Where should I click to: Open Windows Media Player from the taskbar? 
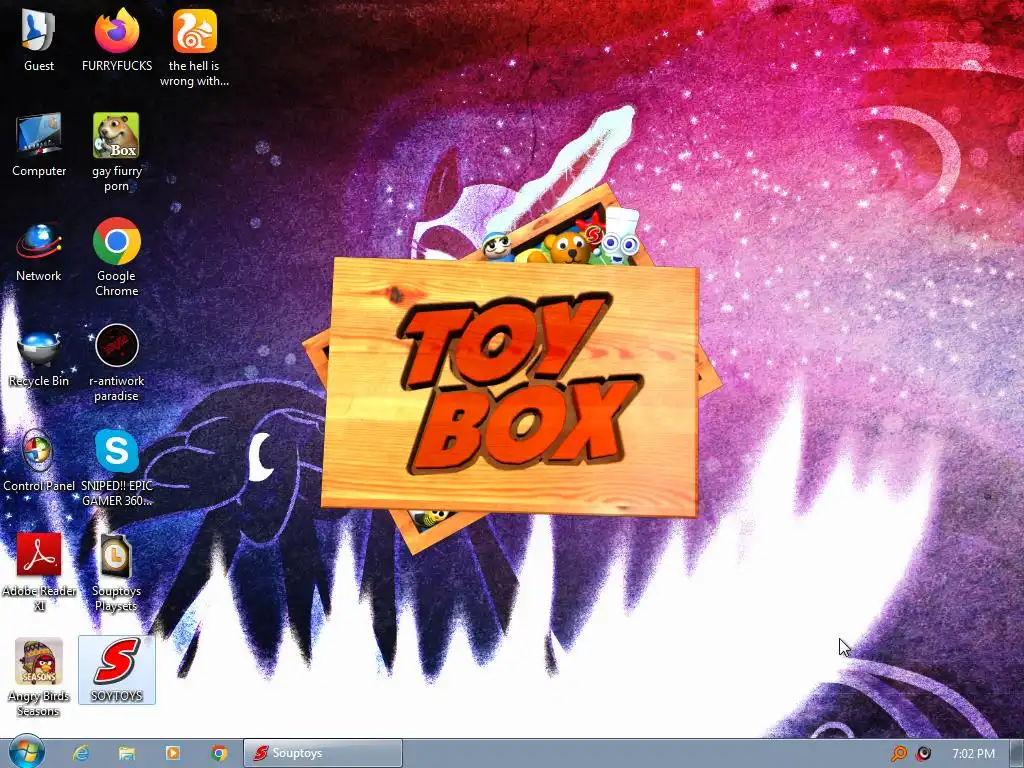pos(173,753)
